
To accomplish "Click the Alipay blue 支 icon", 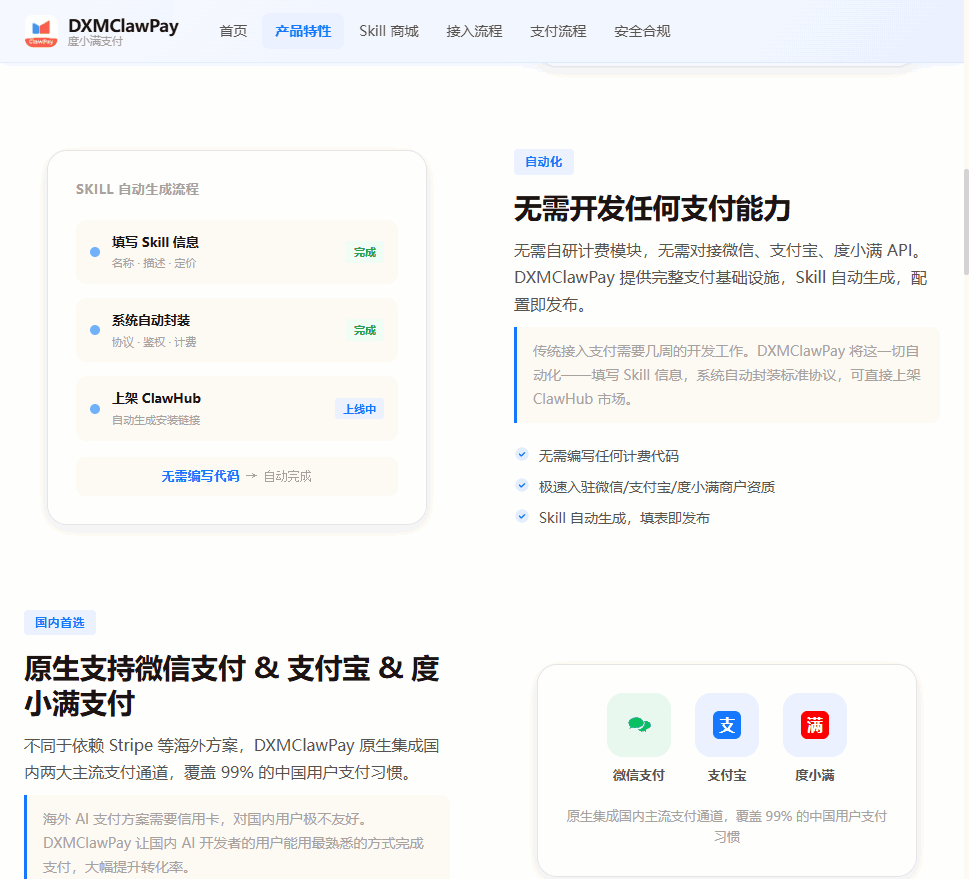I will tap(727, 724).
